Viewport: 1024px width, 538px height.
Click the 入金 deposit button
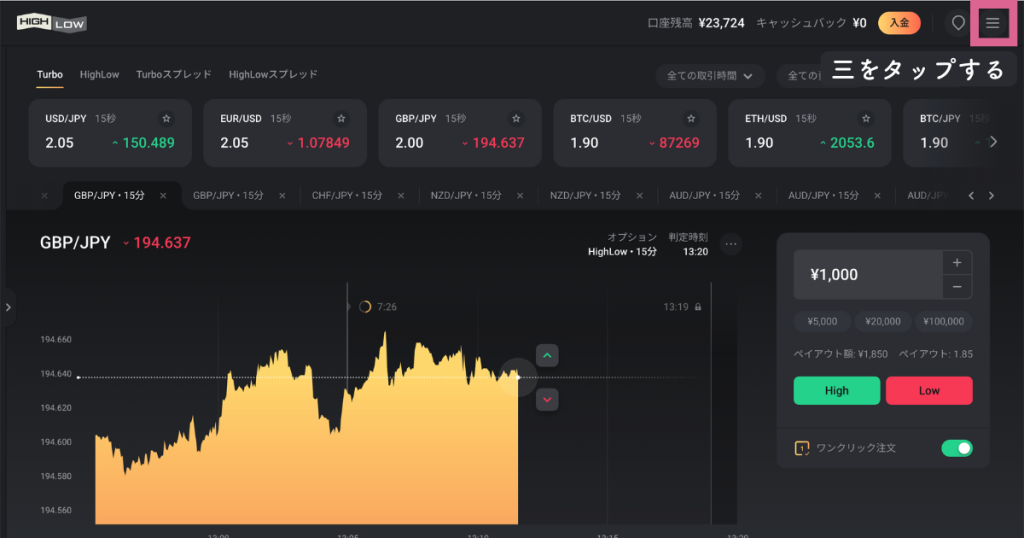(899, 23)
